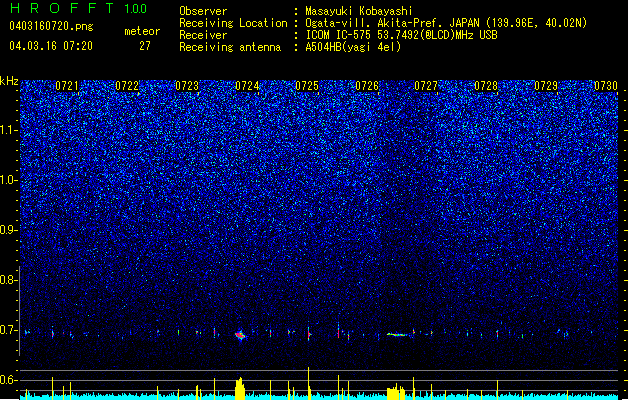This screenshot has width=629, height=400.
Task: Click the meteor label
Action: click(x=142, y=31)
